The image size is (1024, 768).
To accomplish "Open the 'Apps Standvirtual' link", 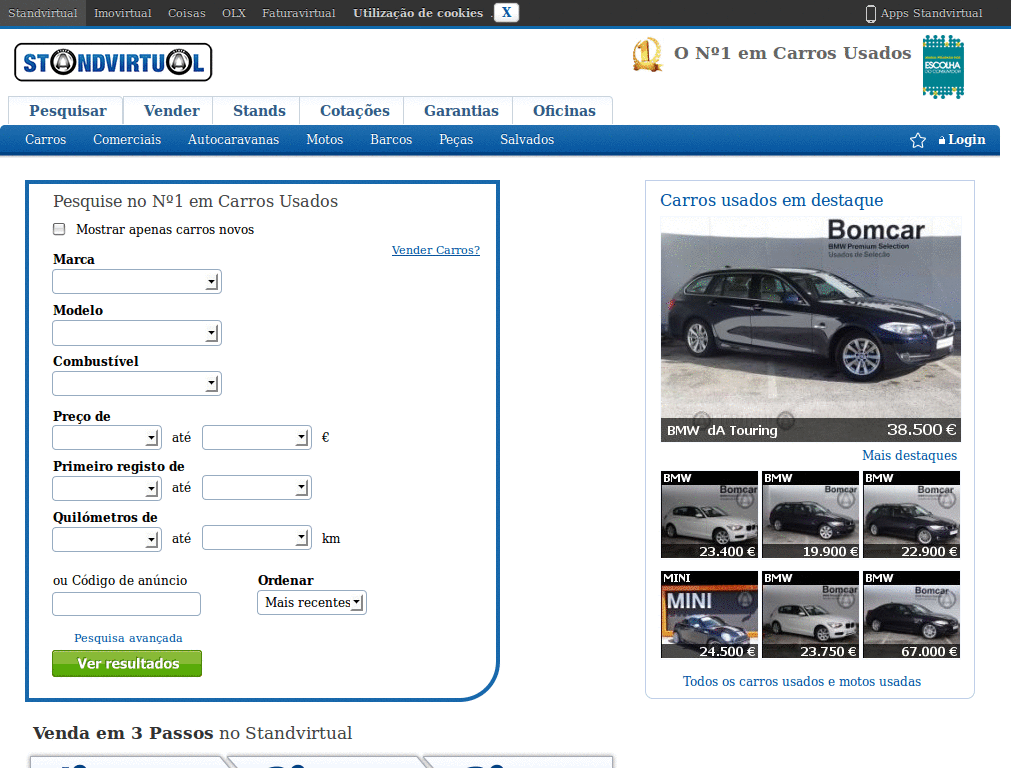I will [931, 13].
